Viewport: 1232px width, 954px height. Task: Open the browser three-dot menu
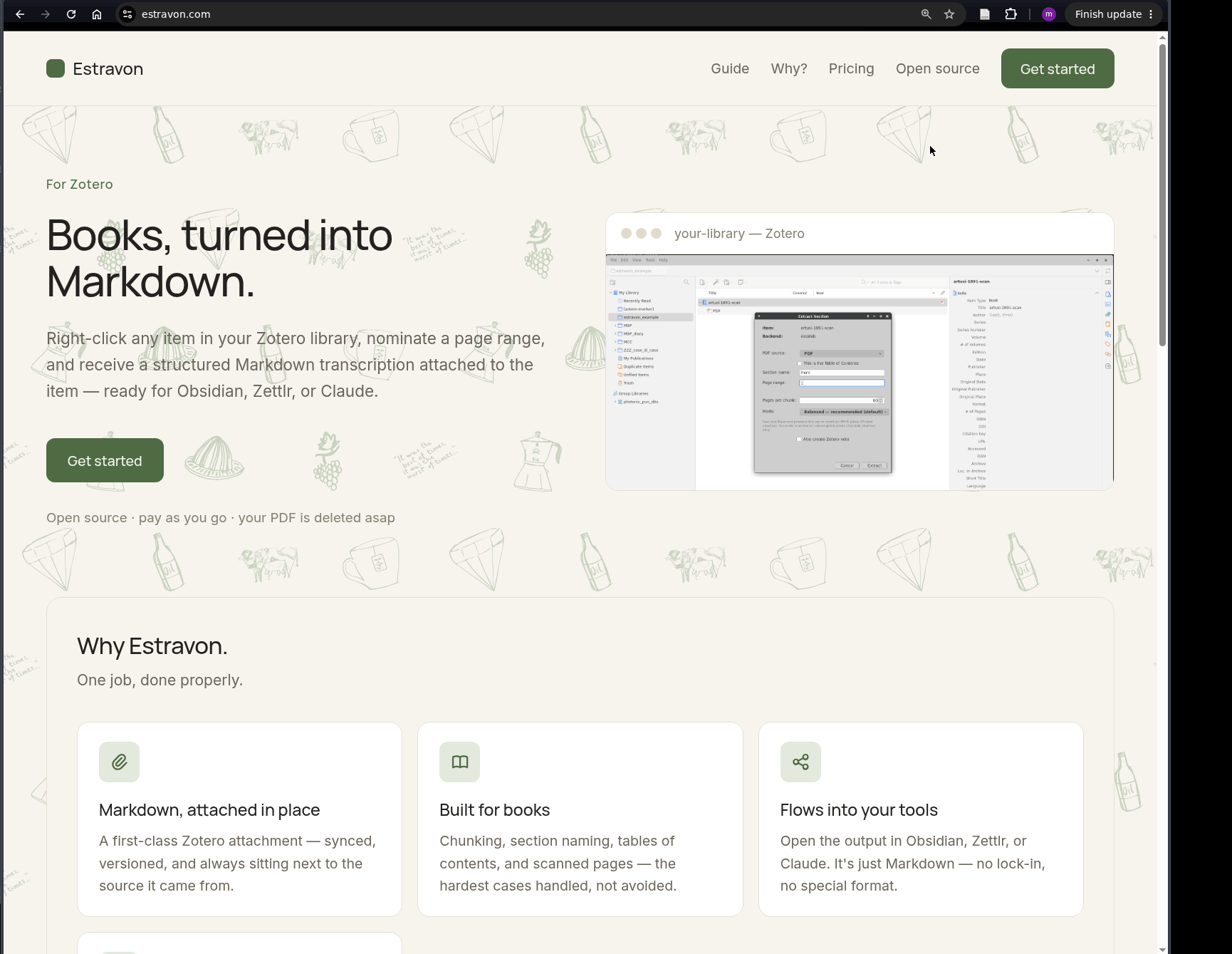(x=1151, y=14)
